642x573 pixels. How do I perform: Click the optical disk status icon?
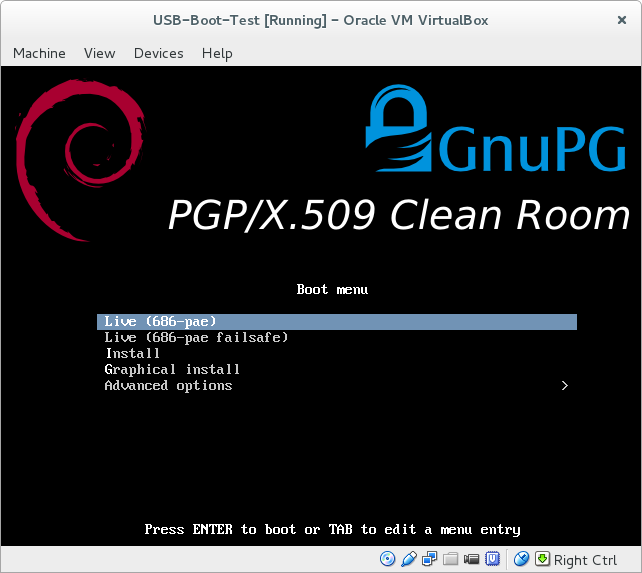tap(387, 559)
